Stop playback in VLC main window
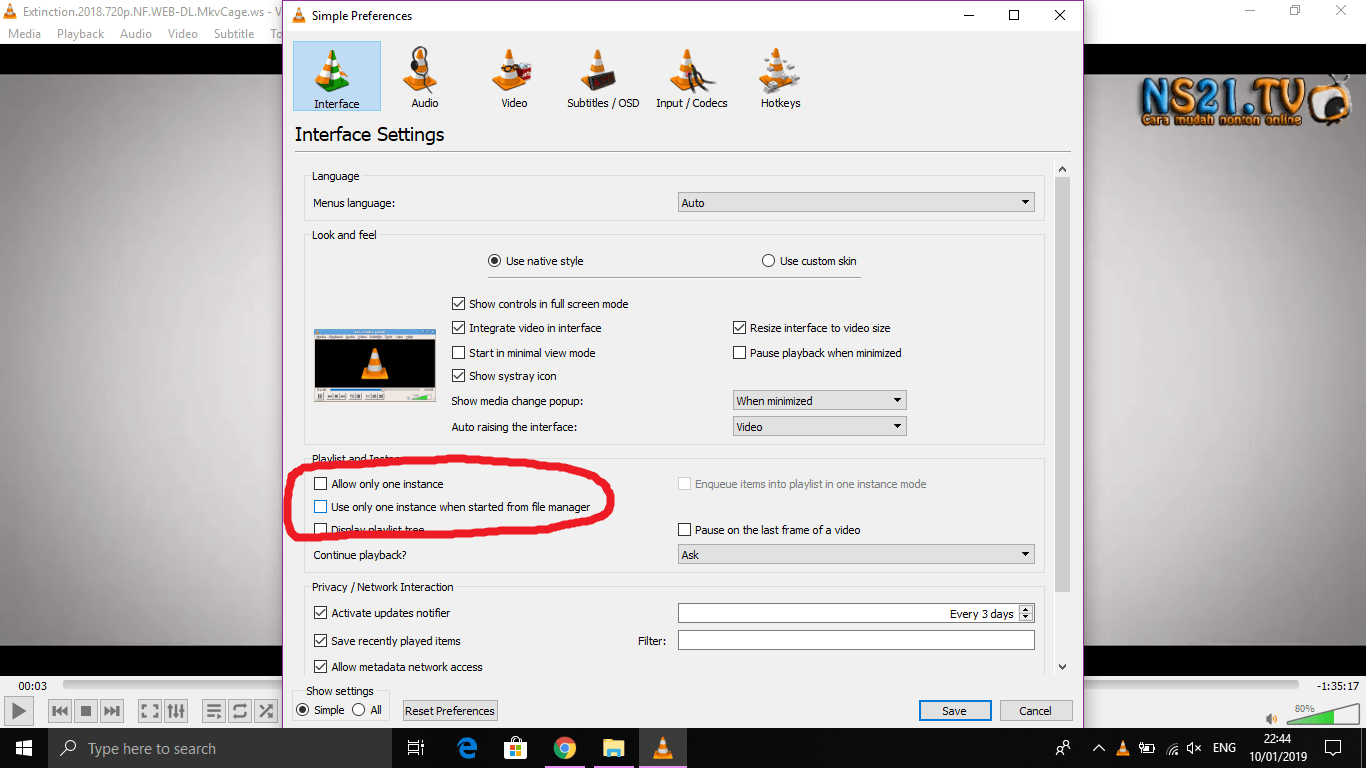The height and width of the screenshot is (768, 1366). point(86,711)
